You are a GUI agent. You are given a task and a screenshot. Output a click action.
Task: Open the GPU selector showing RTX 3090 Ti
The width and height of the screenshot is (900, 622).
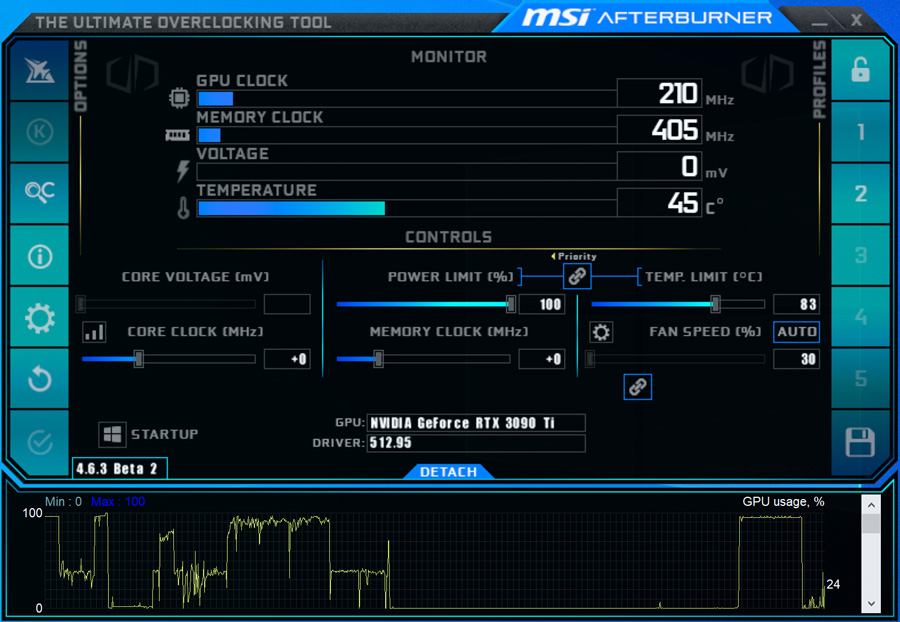click(x=476, y=423)
